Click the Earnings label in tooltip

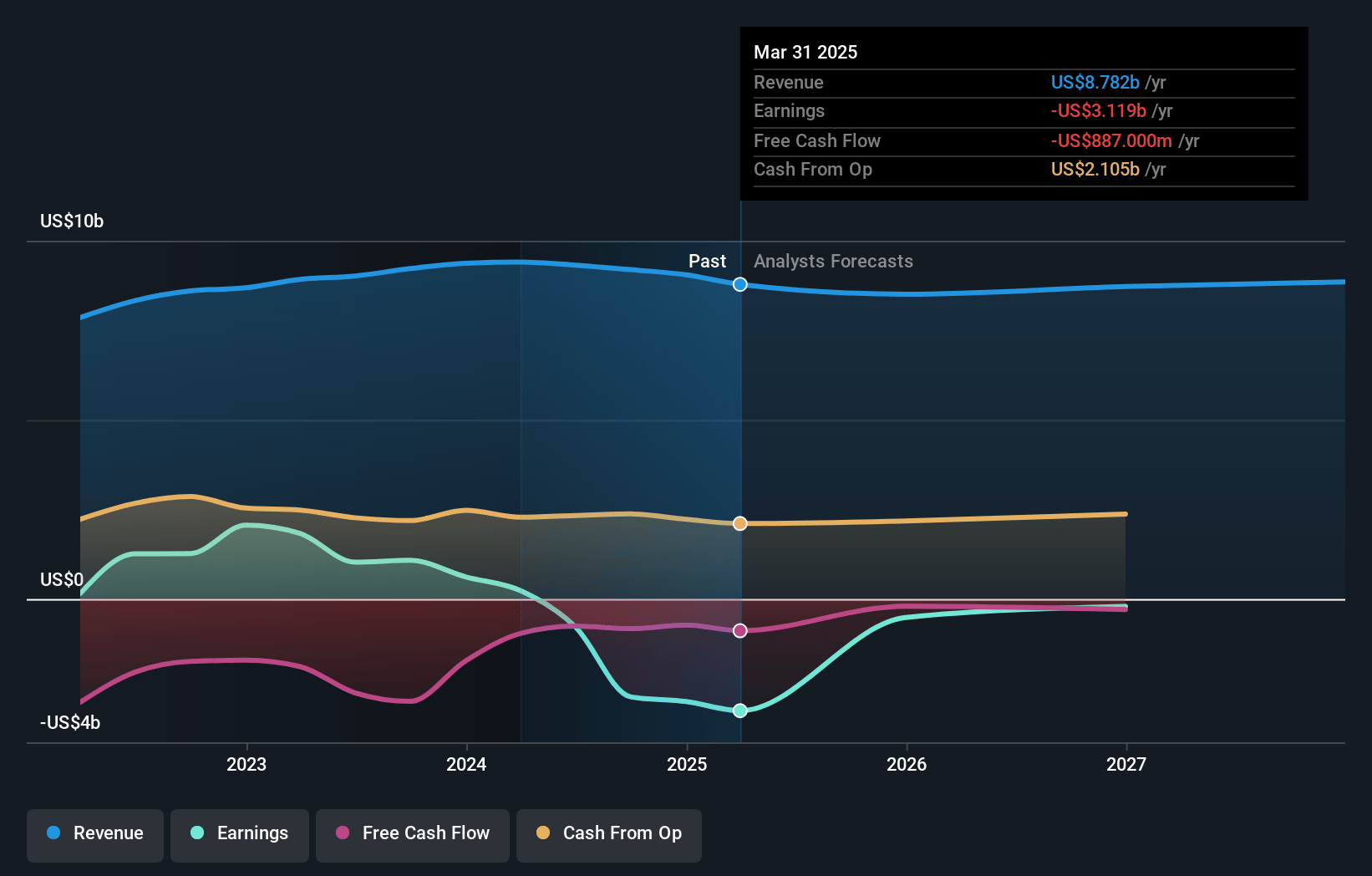click(x=789, y=110)
